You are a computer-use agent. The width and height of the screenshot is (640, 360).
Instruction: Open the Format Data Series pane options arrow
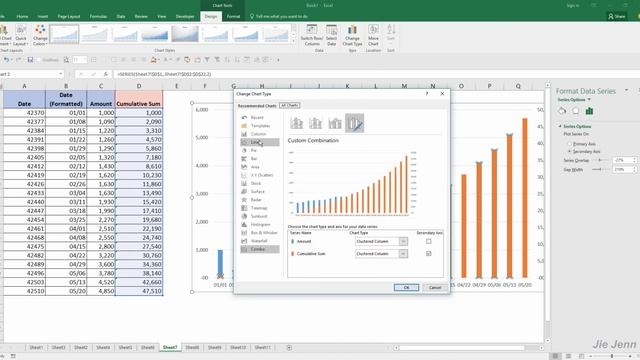(x=626, y=91)
